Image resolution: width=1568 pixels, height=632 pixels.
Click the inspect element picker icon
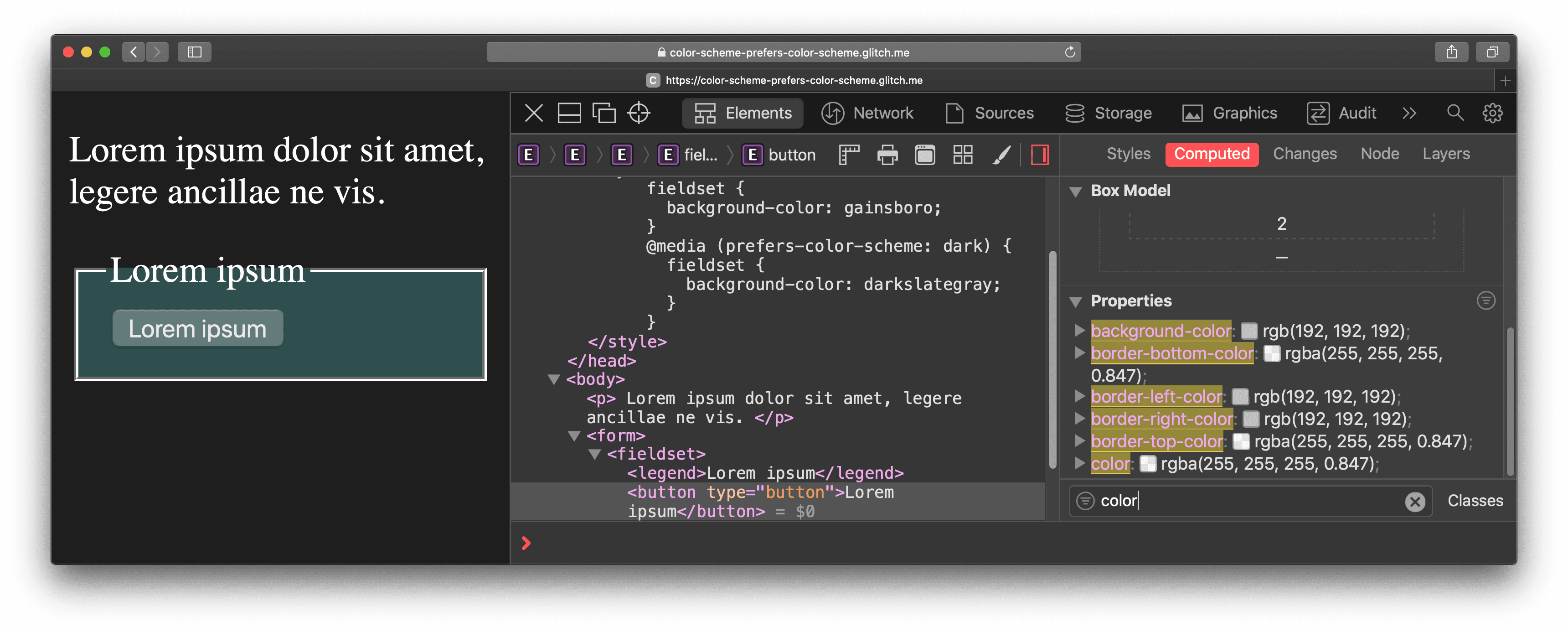pyautogui.click(x=640, y=113)
